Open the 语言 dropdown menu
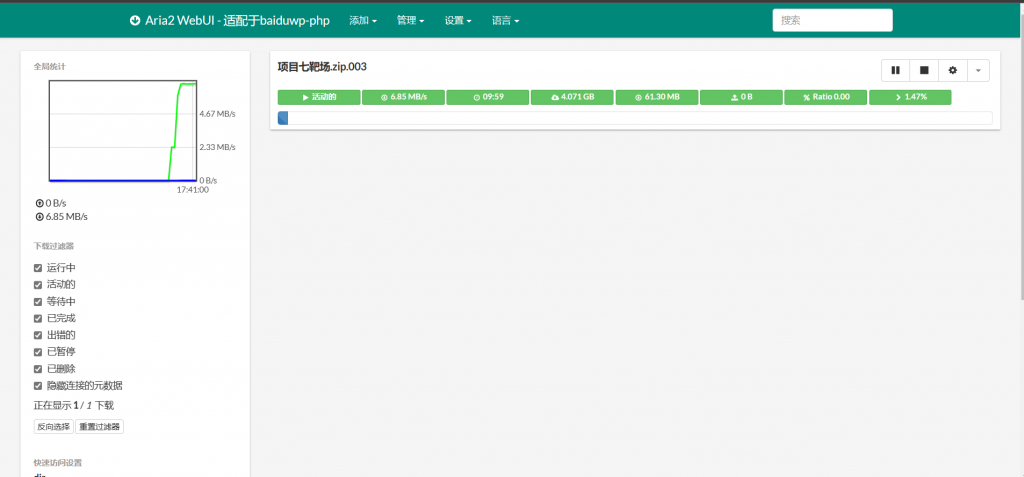This screenshot has width=1024, height=477. 505,20
